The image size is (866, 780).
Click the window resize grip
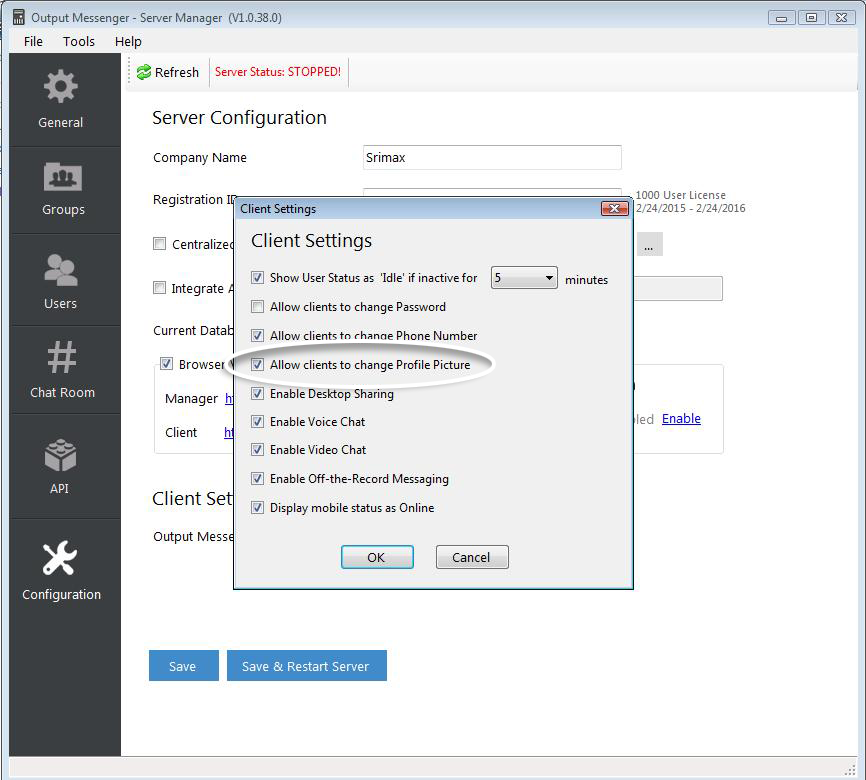pos(850,770)
